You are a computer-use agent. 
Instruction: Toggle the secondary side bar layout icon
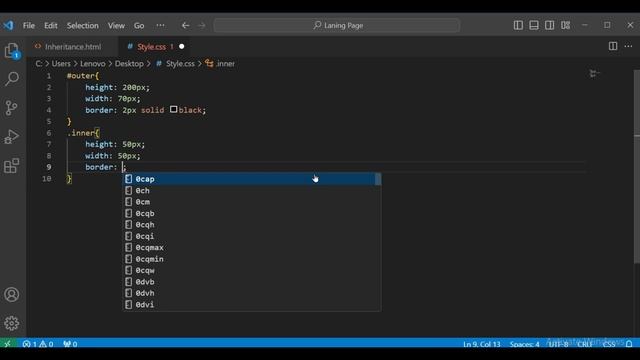click(x=549, y=25)
